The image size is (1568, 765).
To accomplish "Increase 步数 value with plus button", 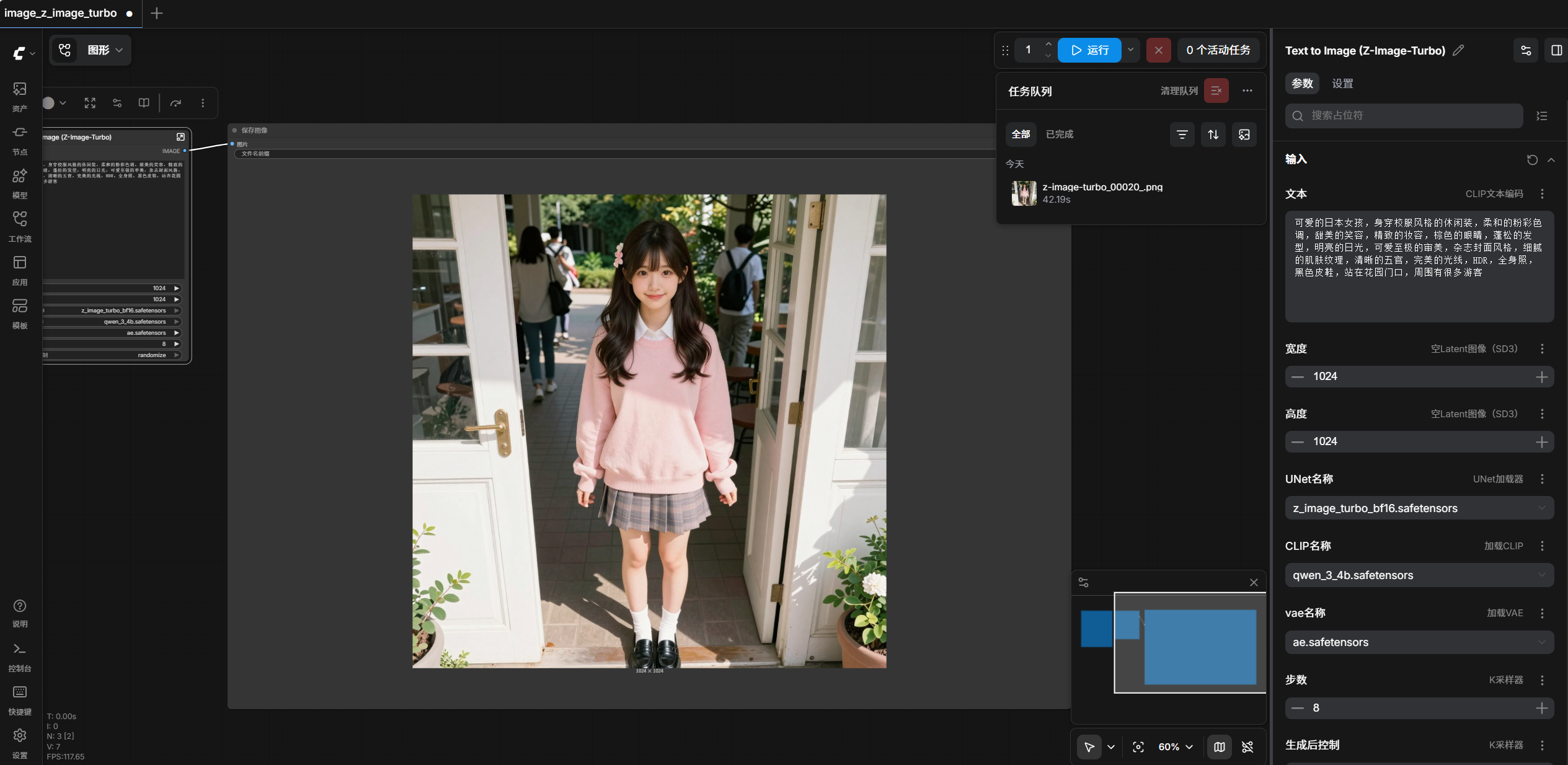I will click(x=1541, y=709).
